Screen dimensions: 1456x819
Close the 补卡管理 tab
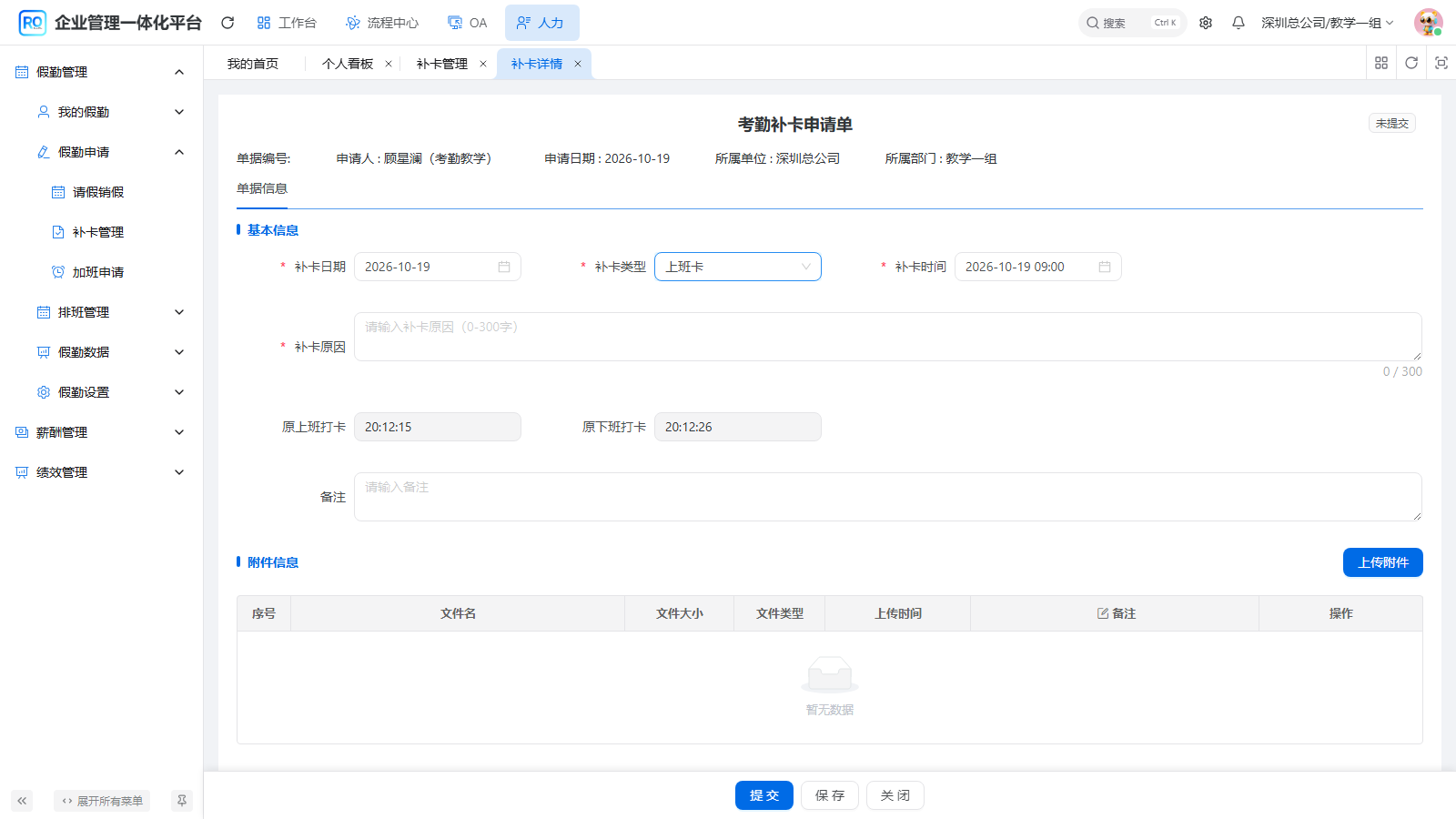click(483, 64)
